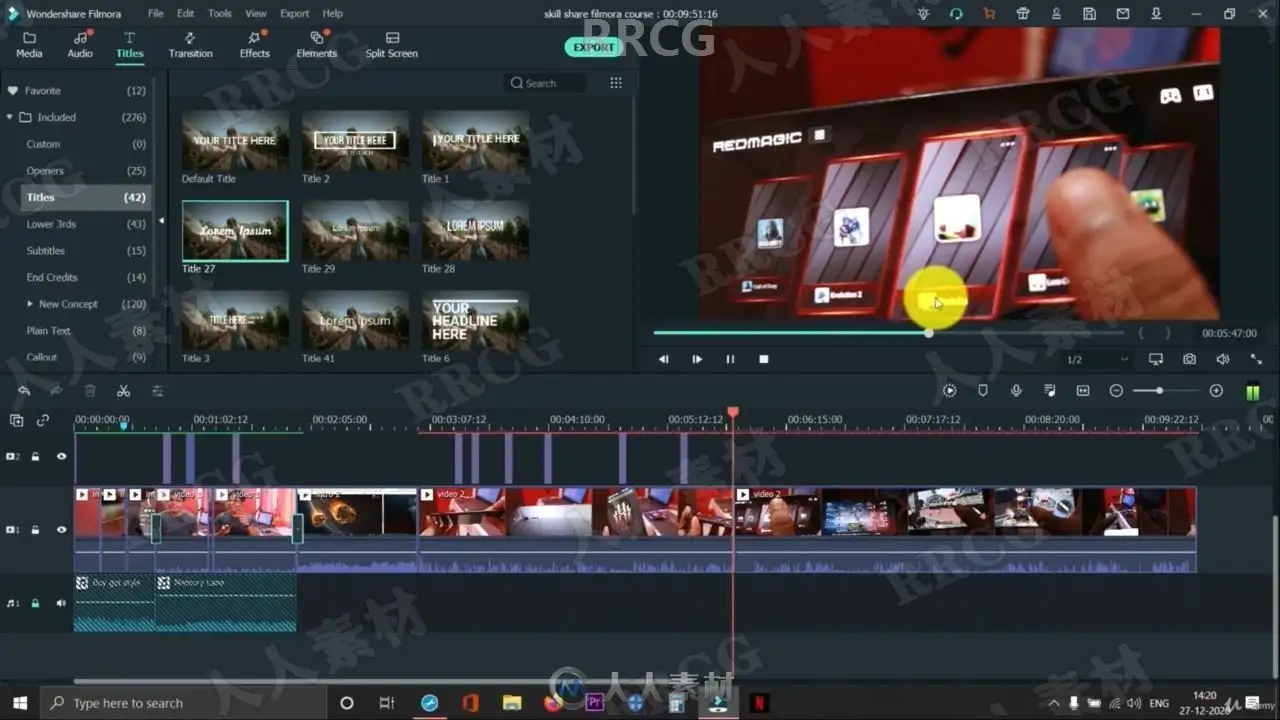
Task: Hide video track 1 with eye icon
Action: click(61, 530)
